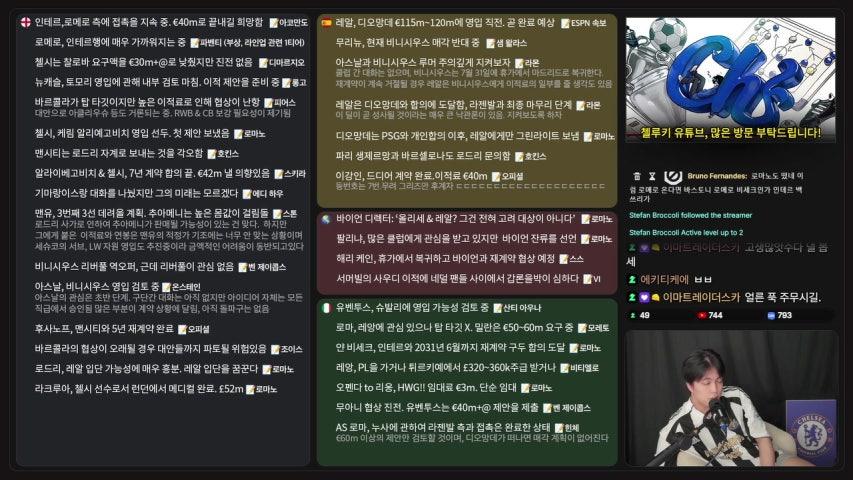Click the trash icon in Bruno Fernandes chat row
Image resolution: width=853 pixels, height=480 pixels.
[637, 176]
